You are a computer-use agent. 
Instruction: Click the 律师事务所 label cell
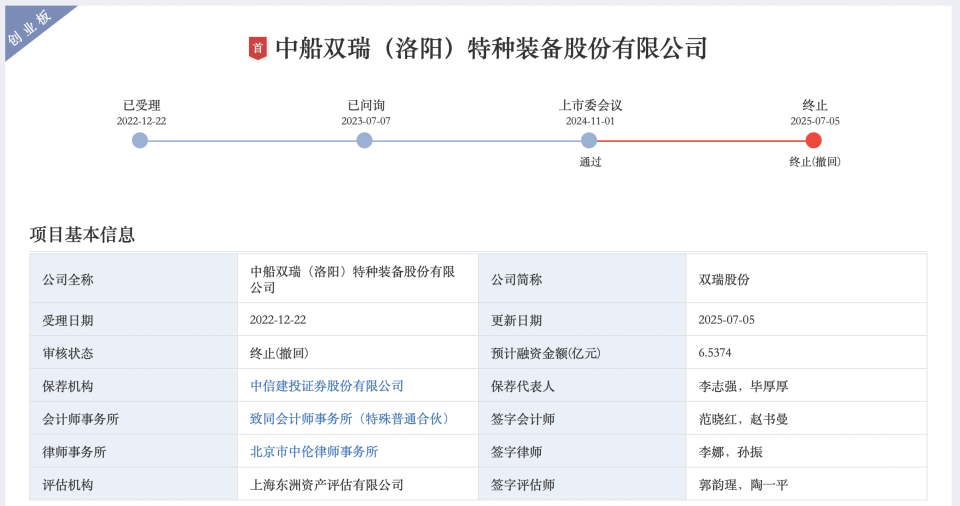(x=133, y=452)
